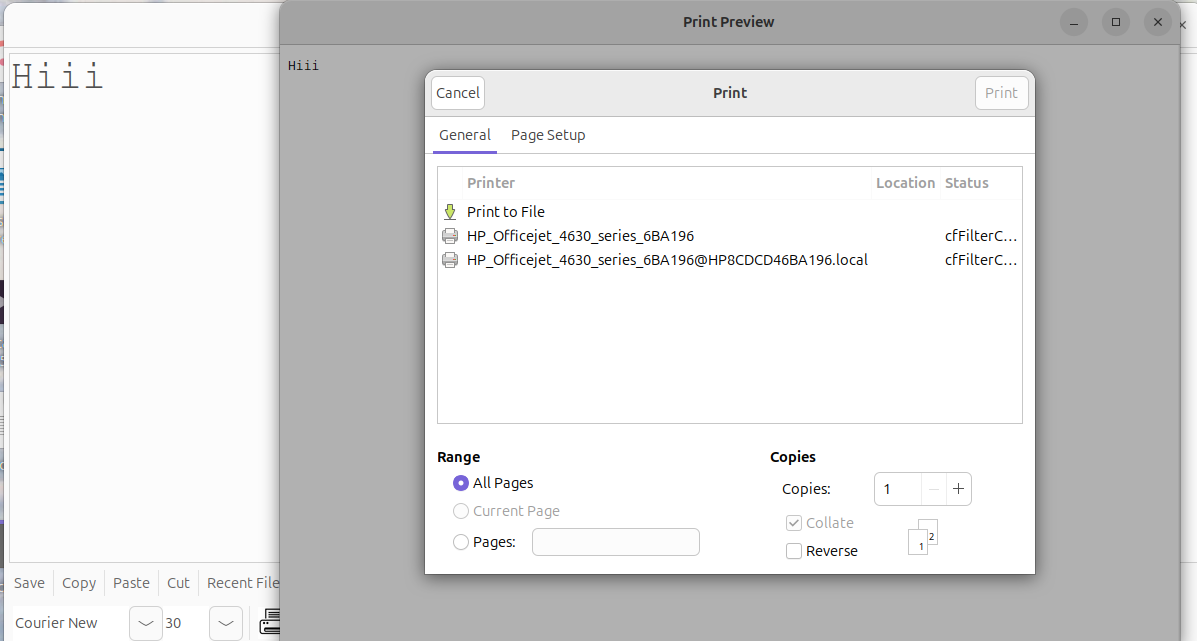Viewport: 1197px width, 641px height.
Task: Select the All Pages radio button
Action: [x=460, y=482]
